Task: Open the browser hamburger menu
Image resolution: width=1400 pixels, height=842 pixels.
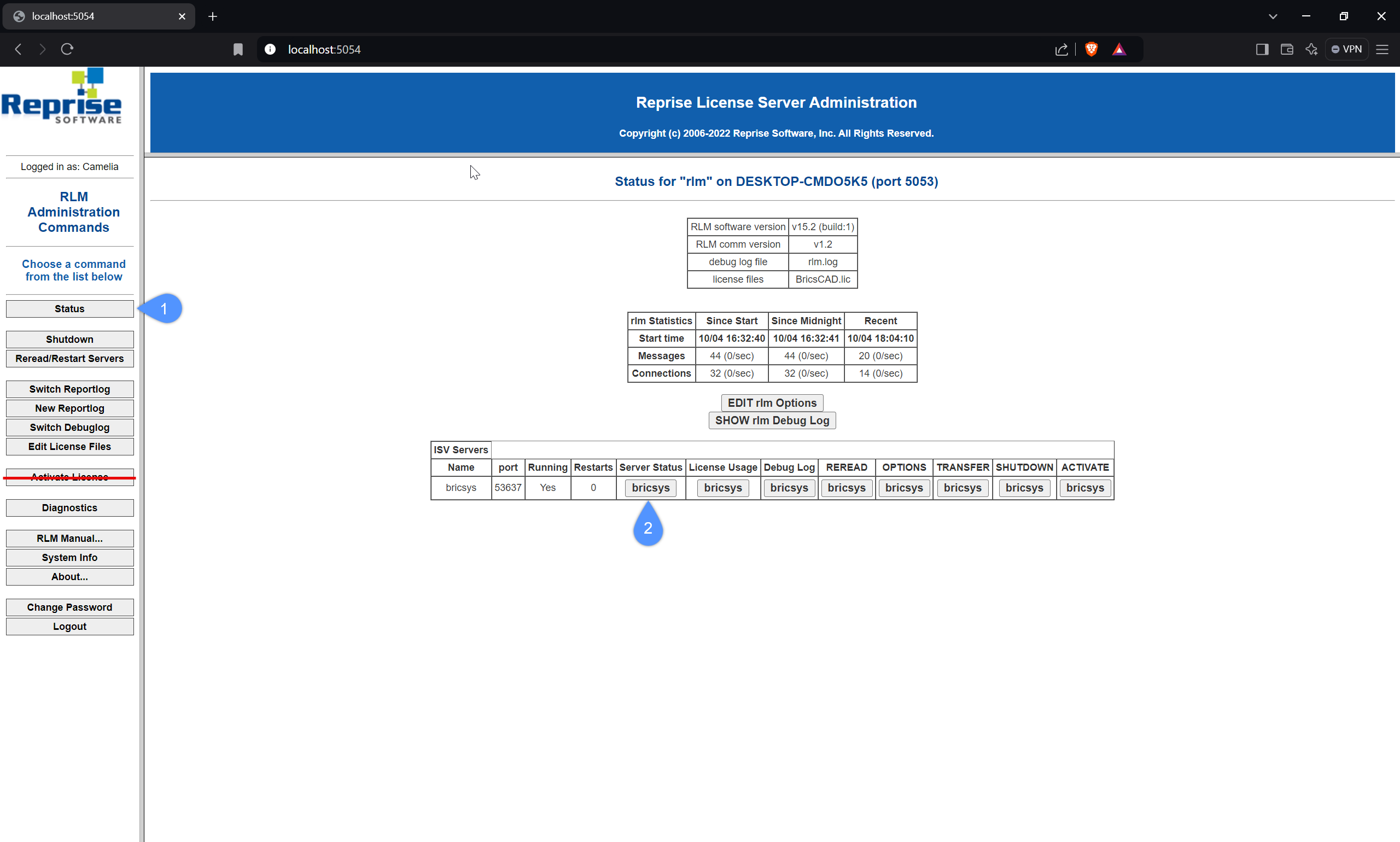Action: point(1382,49)
